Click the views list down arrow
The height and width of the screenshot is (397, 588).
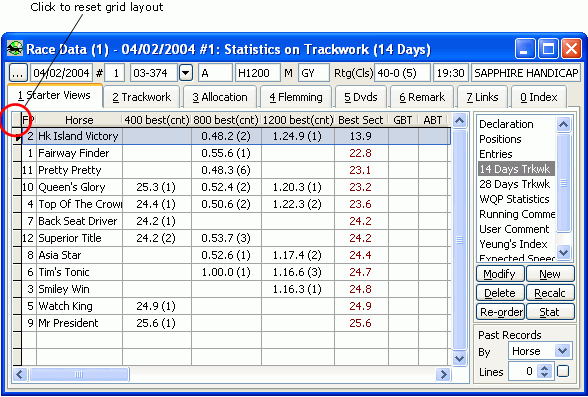pyautogui.click(x=563, y=252)
